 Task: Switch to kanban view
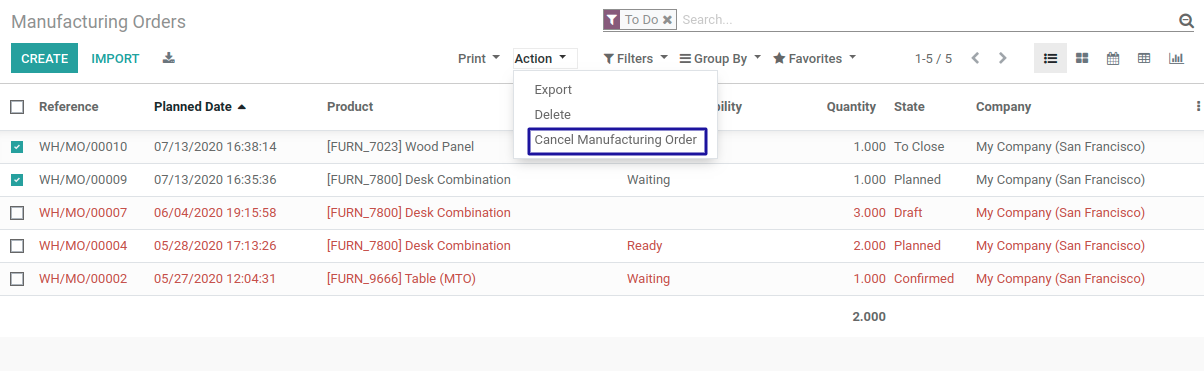pos(1082,59)
